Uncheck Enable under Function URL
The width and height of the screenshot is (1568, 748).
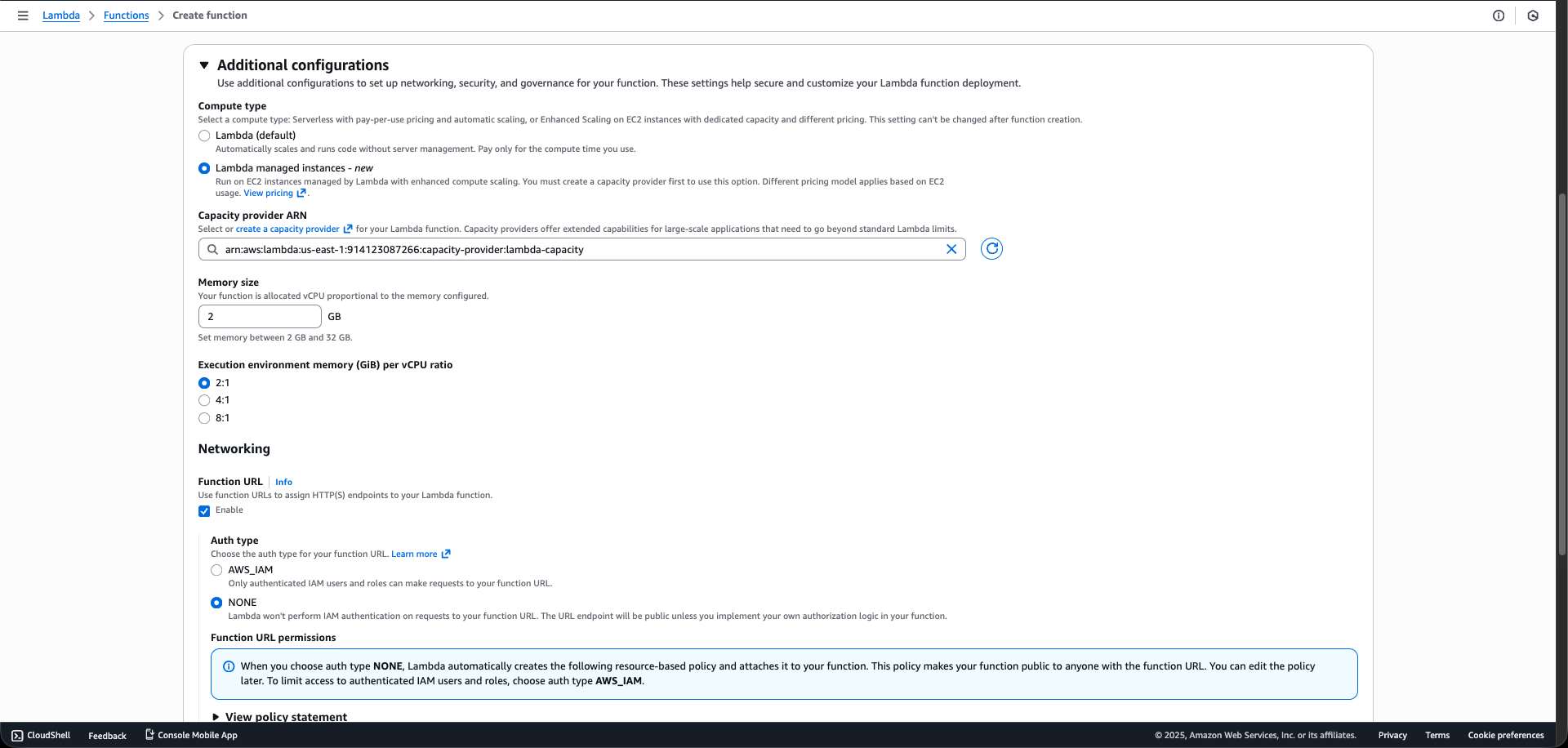[203, 510]
